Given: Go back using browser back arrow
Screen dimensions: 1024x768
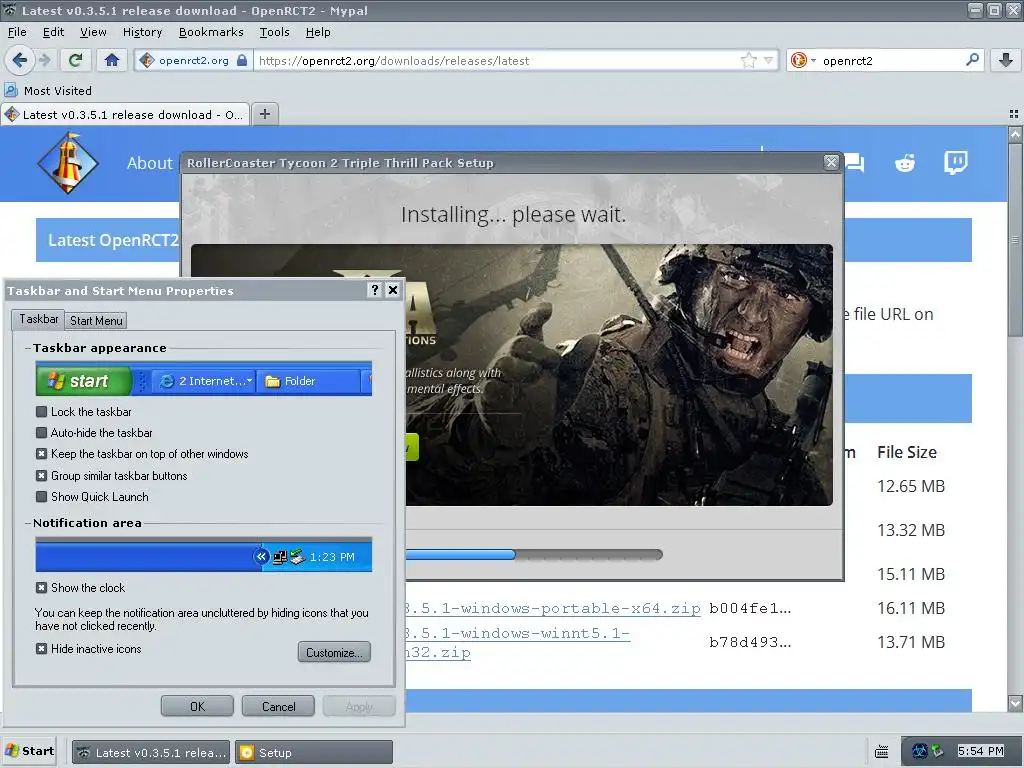Looking at the screenshot, I should coord(20,61).
